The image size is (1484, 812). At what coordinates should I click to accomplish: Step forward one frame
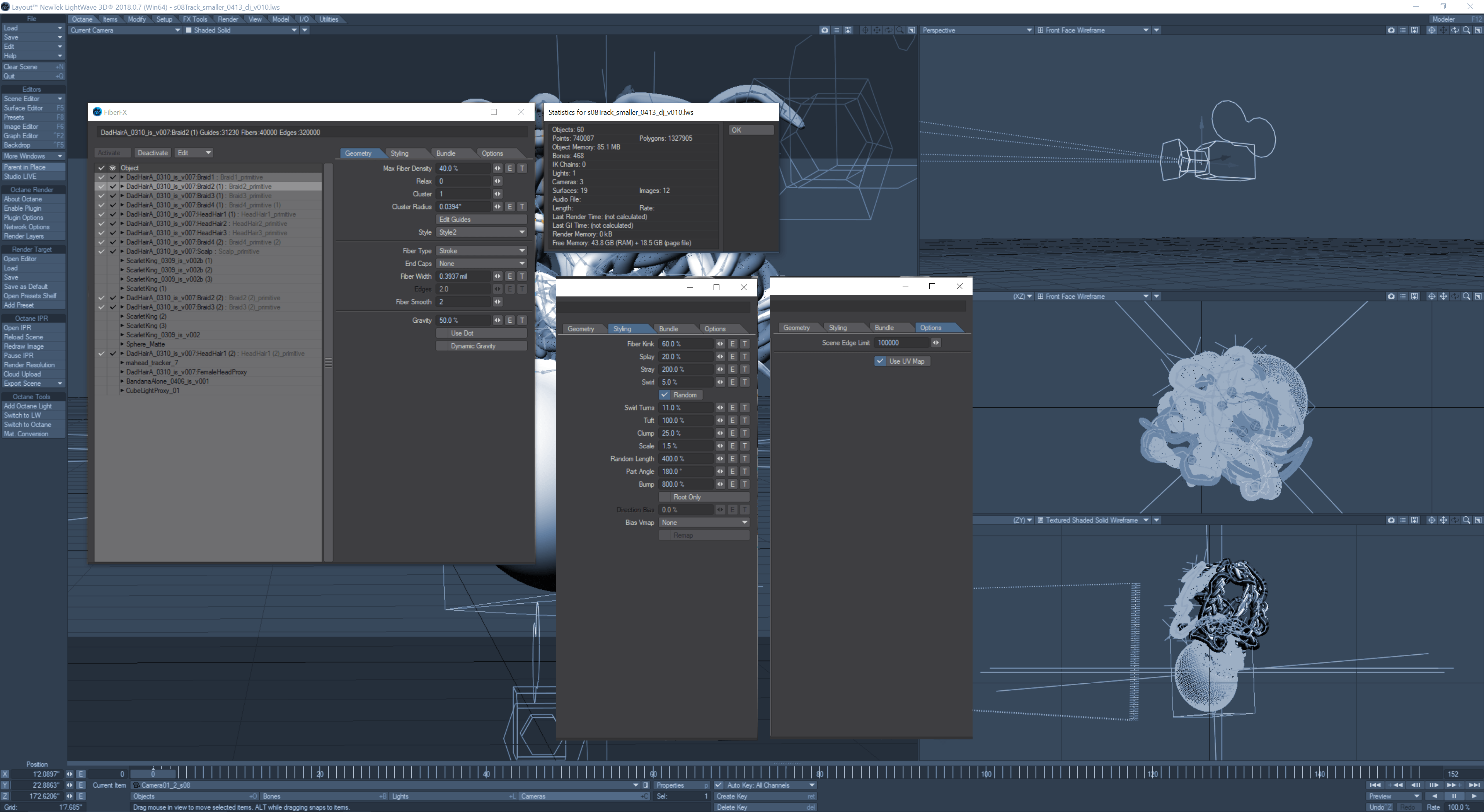coord(1434,785)
